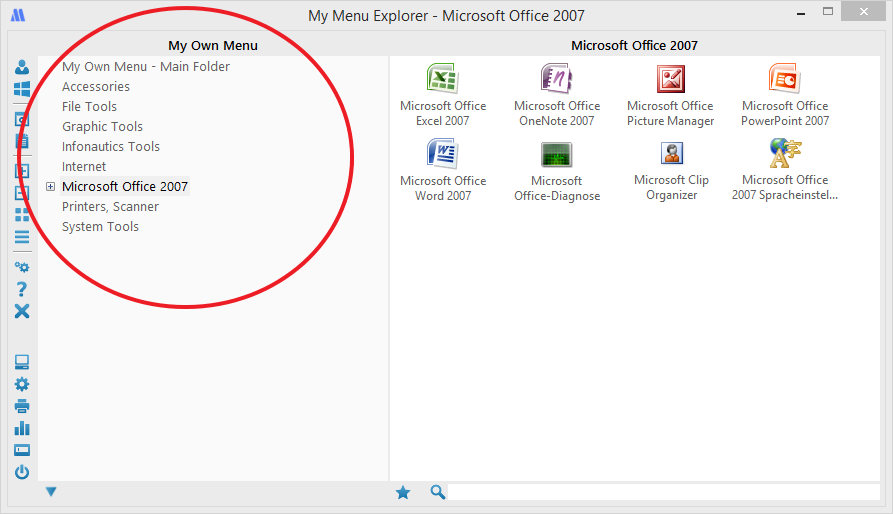Viewport: 893px width, 514px height.
Task: Select the Graphic Tools folder
Action: [103, 126]
